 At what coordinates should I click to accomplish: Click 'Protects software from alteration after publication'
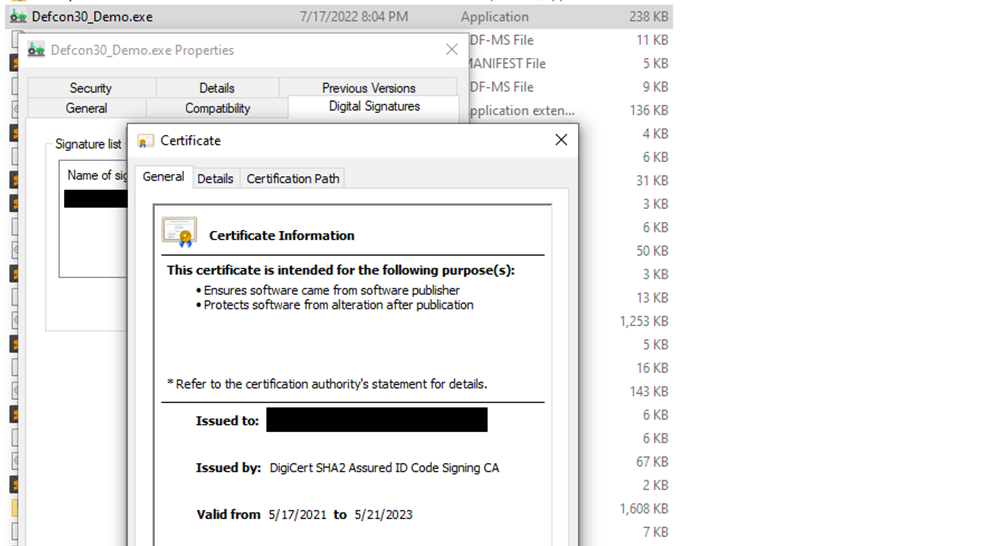(338, 305)
